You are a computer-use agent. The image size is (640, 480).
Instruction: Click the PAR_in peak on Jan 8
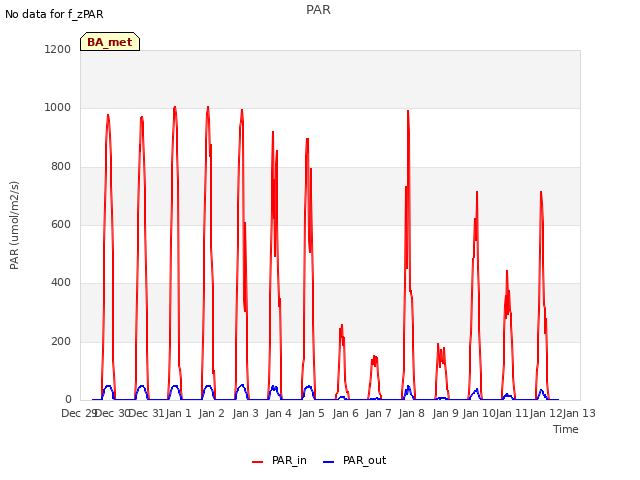[x=408, y=111]
